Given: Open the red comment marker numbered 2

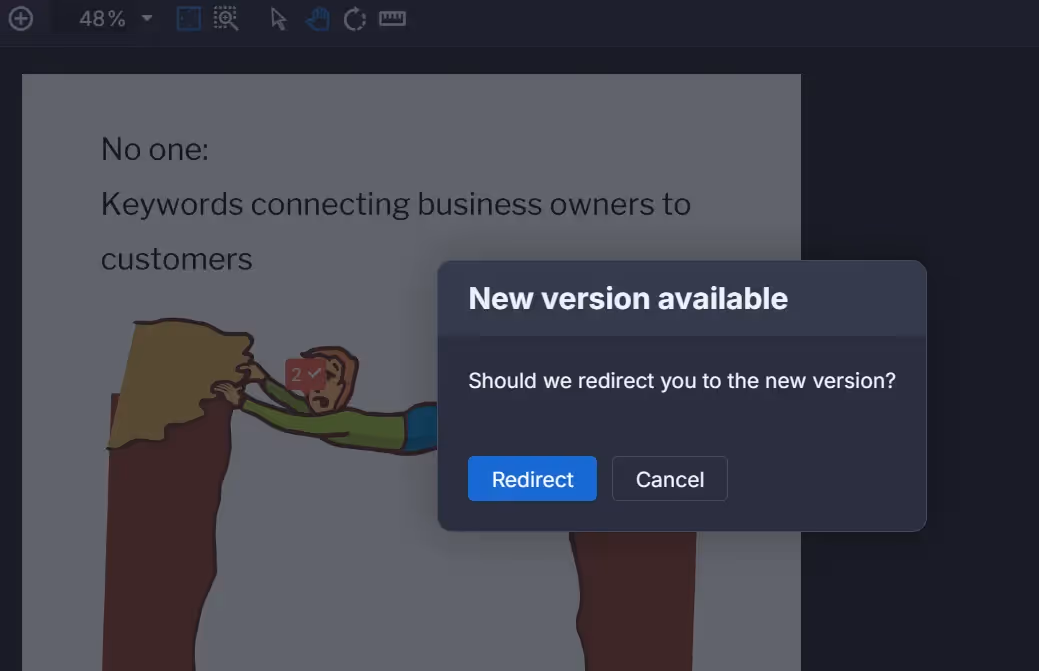Looking at the screenshot, I should click(x=305, y=375).
